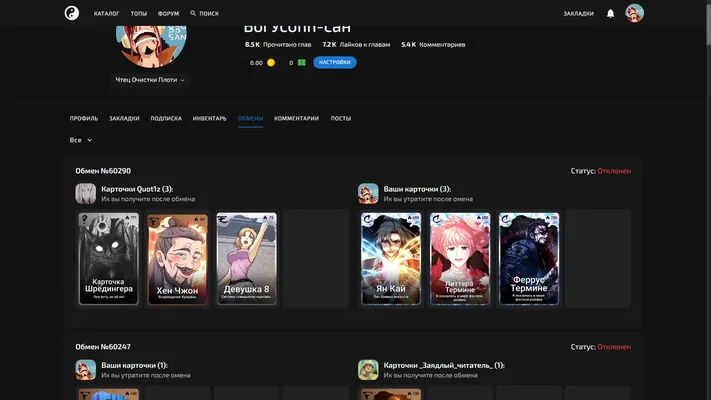Expand the Чтец Очистки Плоти rank dropdown

[x=150, y=80]
